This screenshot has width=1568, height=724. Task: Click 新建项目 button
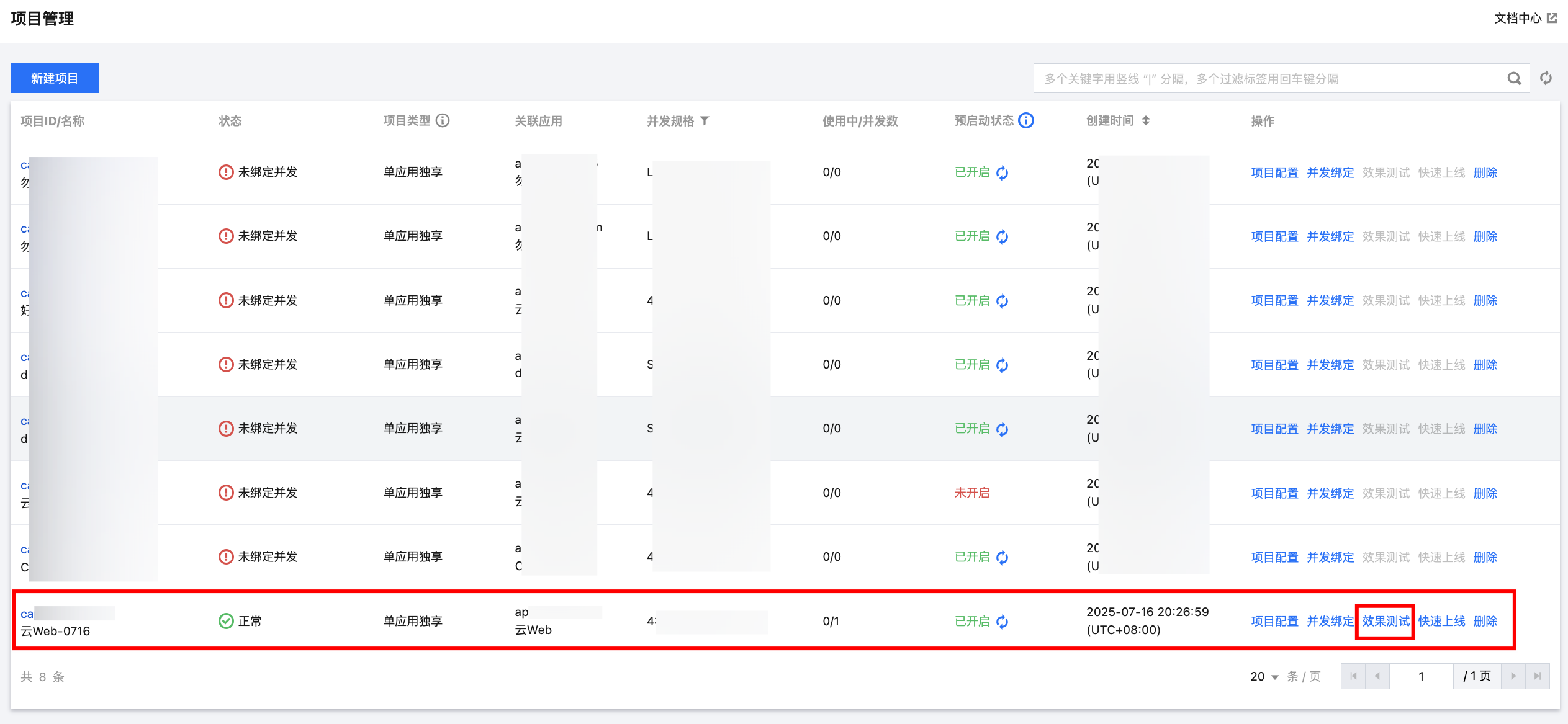[x=55, y=78]
